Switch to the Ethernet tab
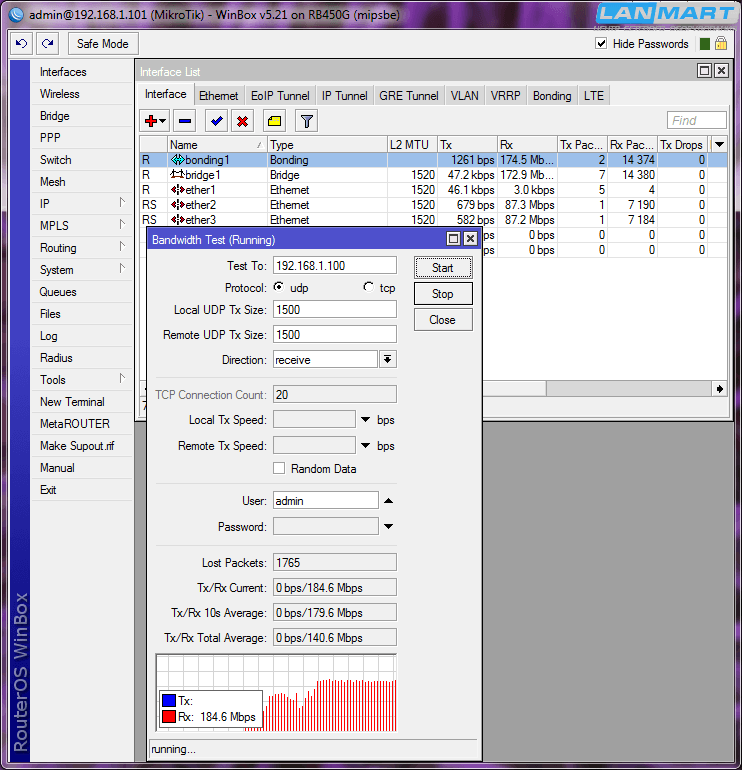The width and height of the screenshot is (742, 770). [x=219, y=96]
